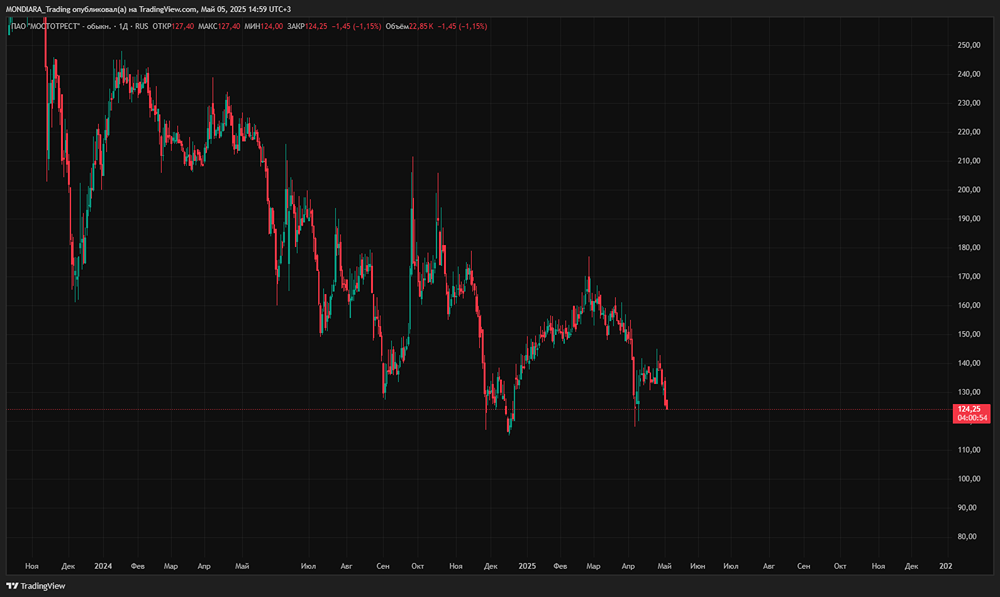Click the 150,00 price axis label
Screen dimensions: 1000x597
pyautogui.click(x=969, y=334)
